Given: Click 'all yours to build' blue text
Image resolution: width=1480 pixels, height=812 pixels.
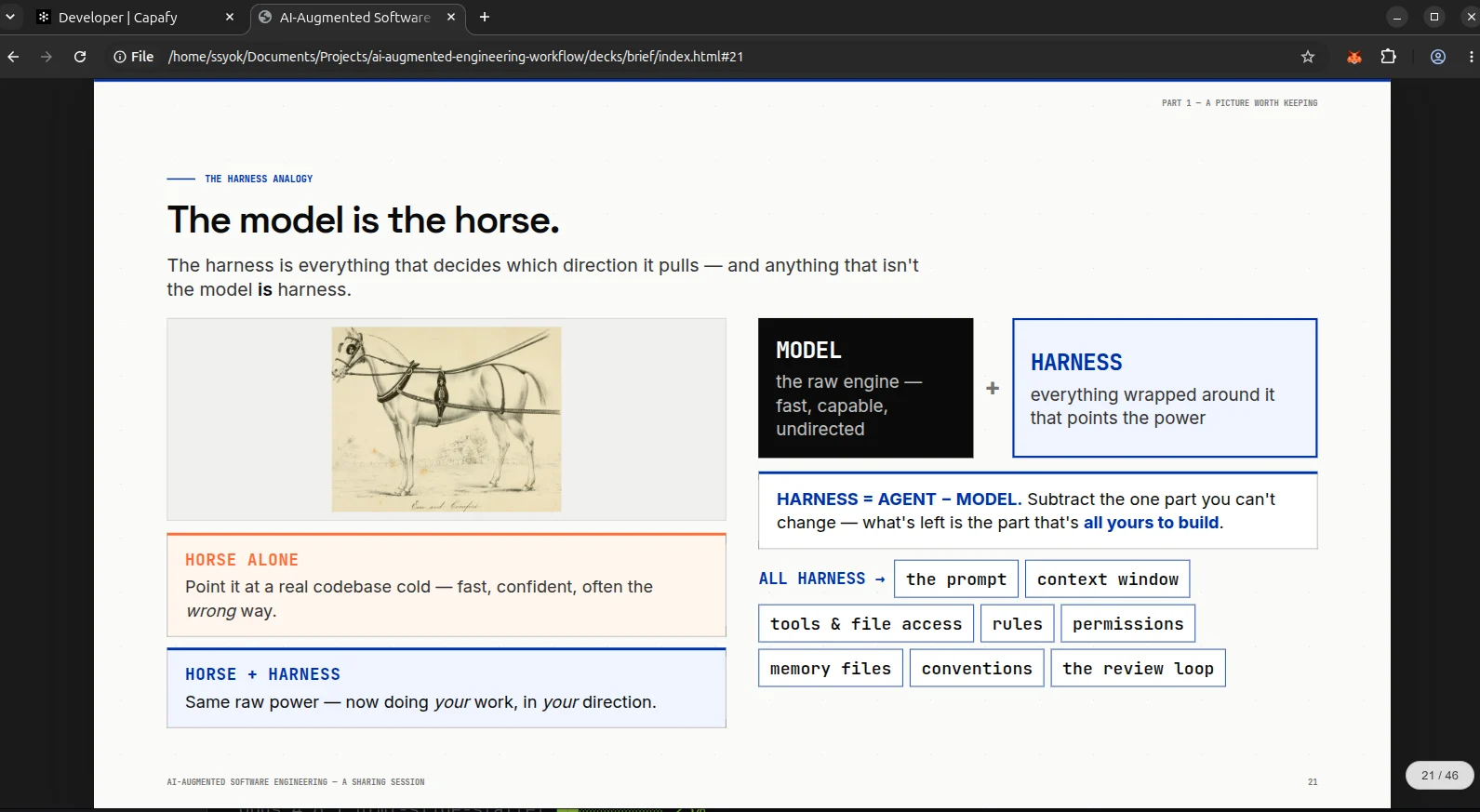Looking at the screenshot, I should point(1152,523).
